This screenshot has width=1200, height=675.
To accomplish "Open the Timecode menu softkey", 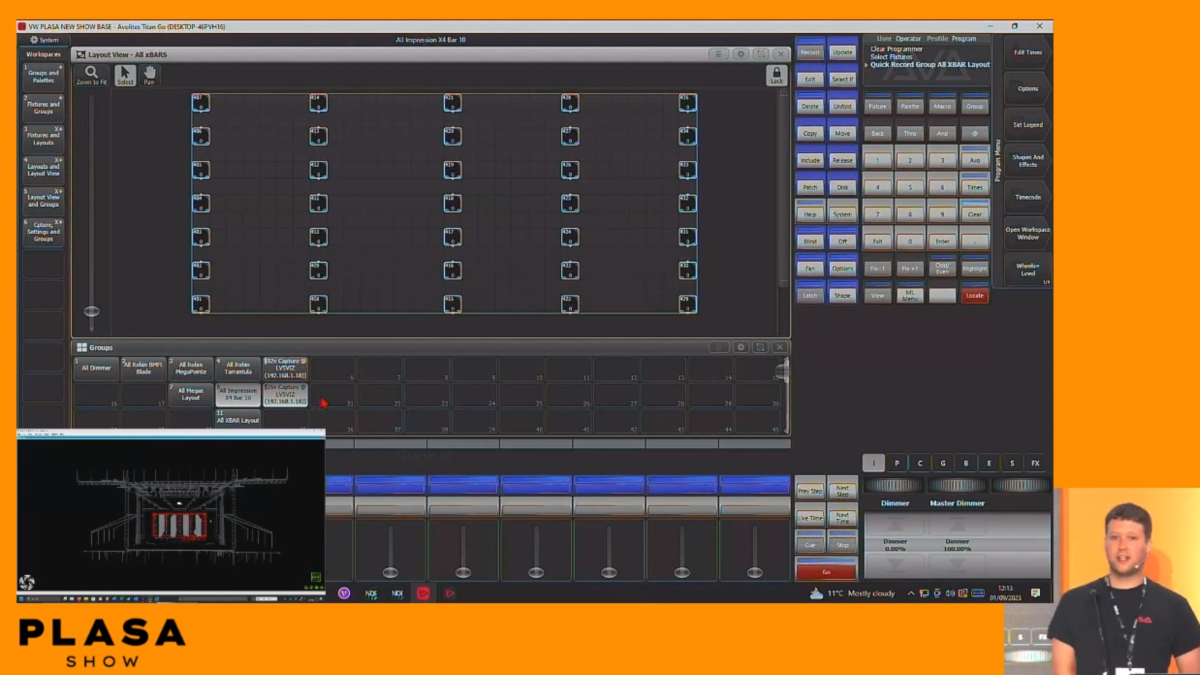I will pos(1027,197).
